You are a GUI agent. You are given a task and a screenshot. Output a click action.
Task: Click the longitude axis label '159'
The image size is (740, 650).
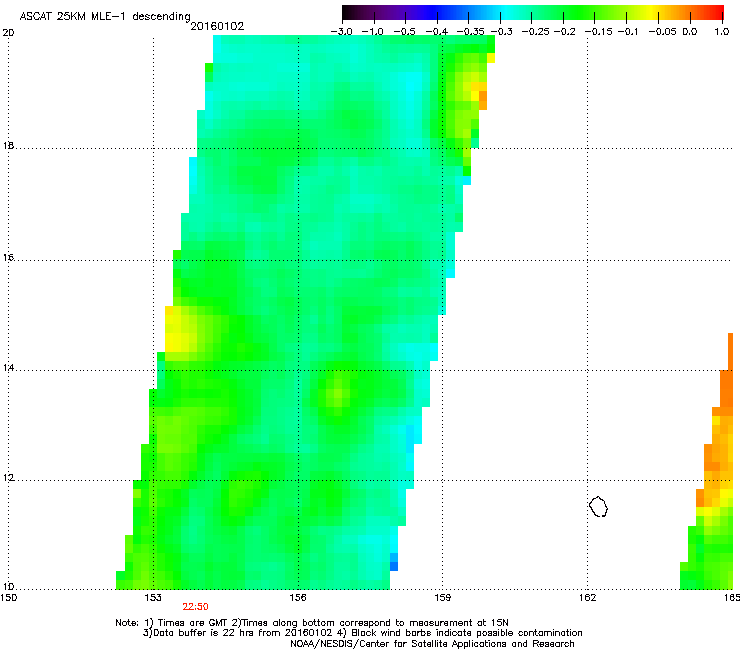[442, 598]
